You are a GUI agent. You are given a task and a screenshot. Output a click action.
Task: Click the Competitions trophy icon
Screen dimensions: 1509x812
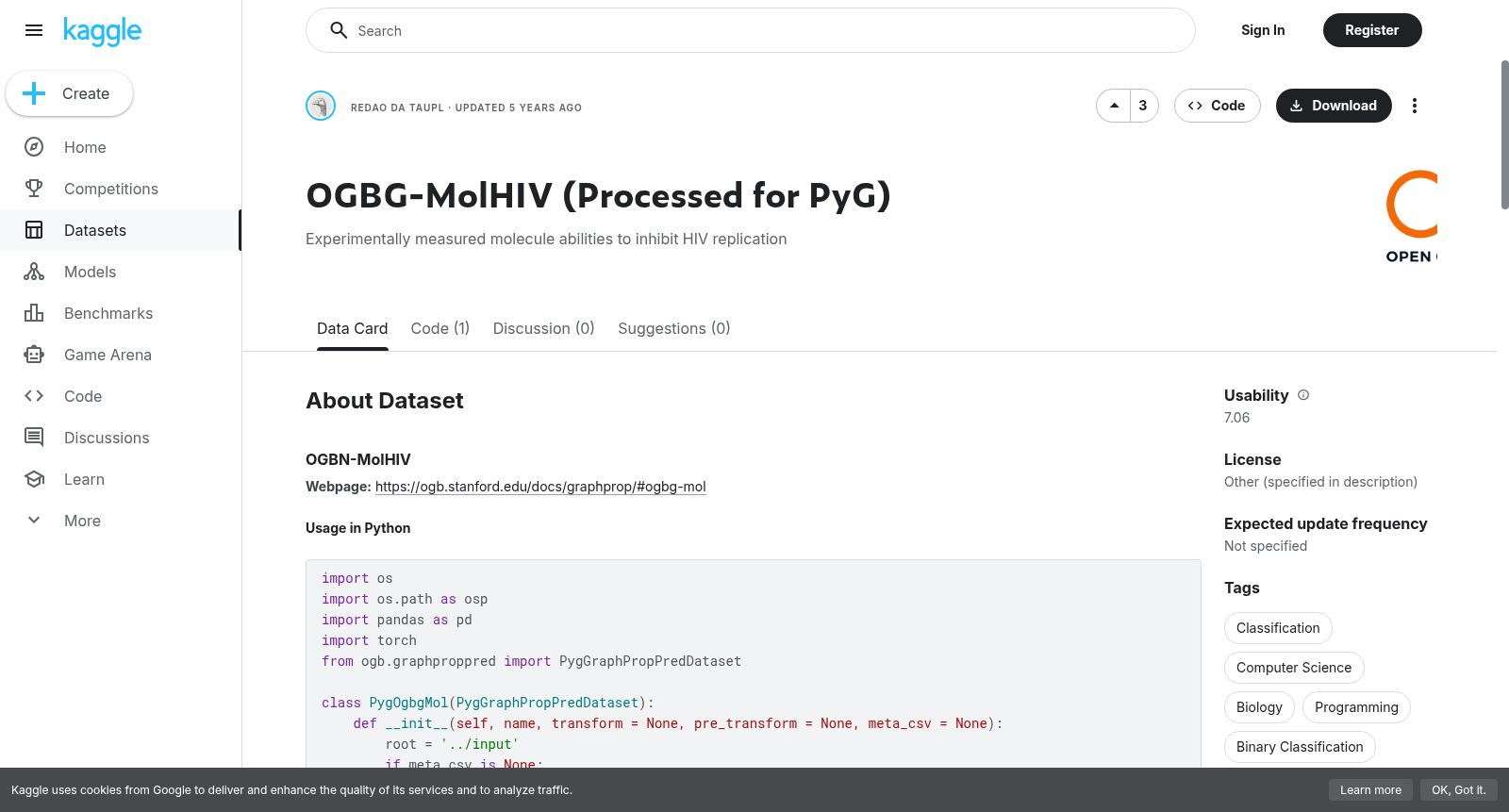34,189
